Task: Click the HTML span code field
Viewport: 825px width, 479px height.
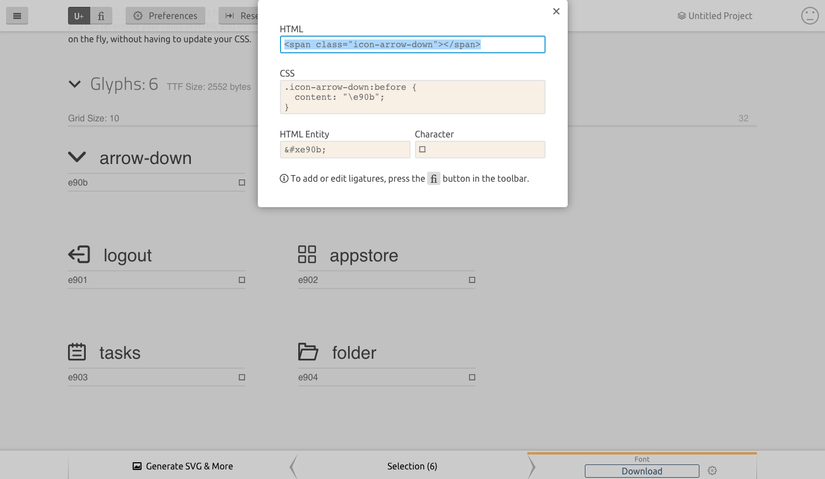Action: 412,45
